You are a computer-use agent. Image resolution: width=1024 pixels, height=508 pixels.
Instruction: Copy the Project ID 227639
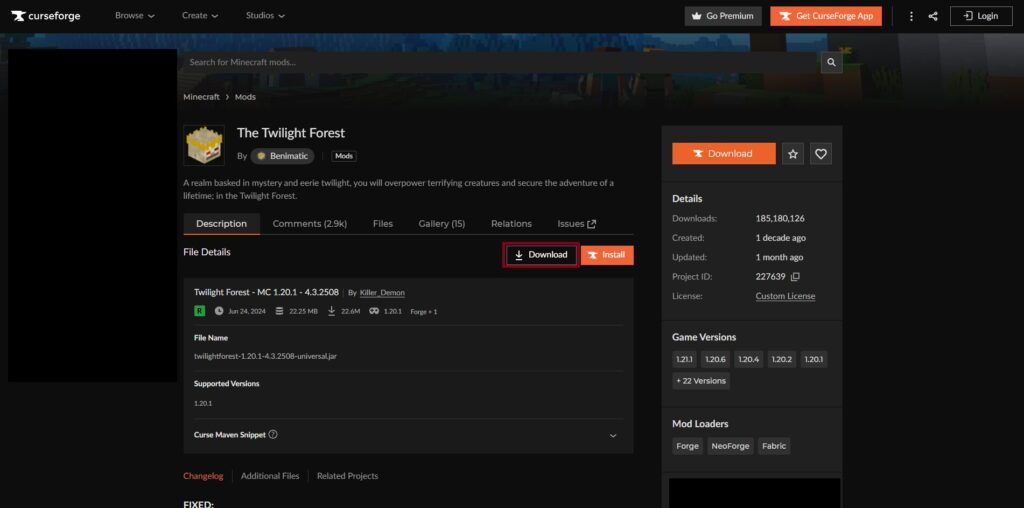pyautogui.click(x=796, y=277)
